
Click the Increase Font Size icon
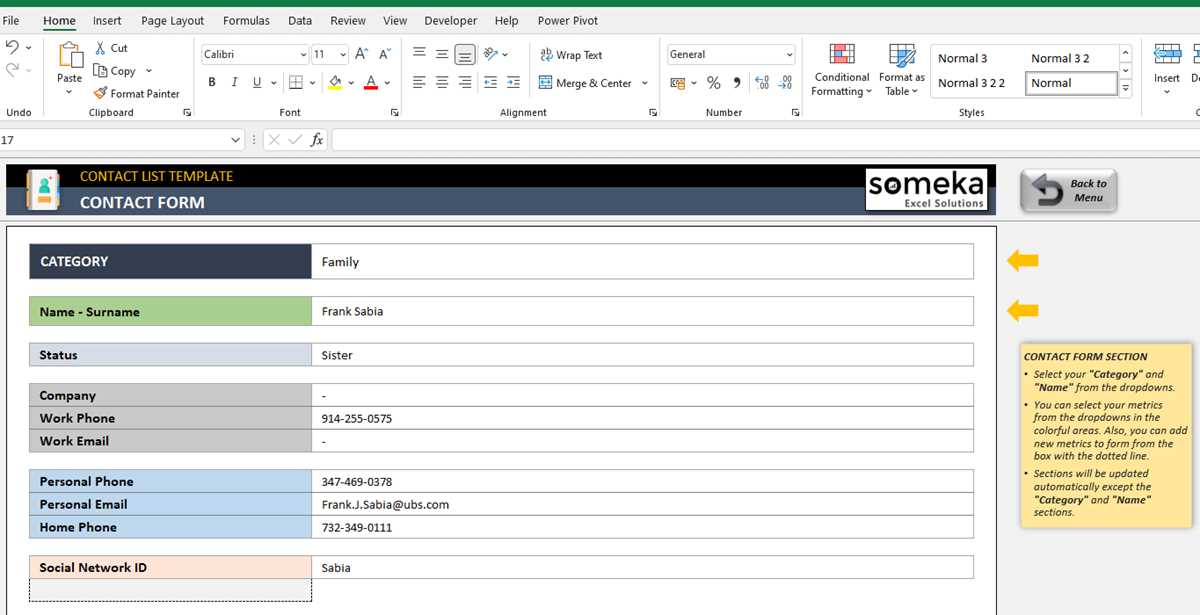(x=362, y=54)
